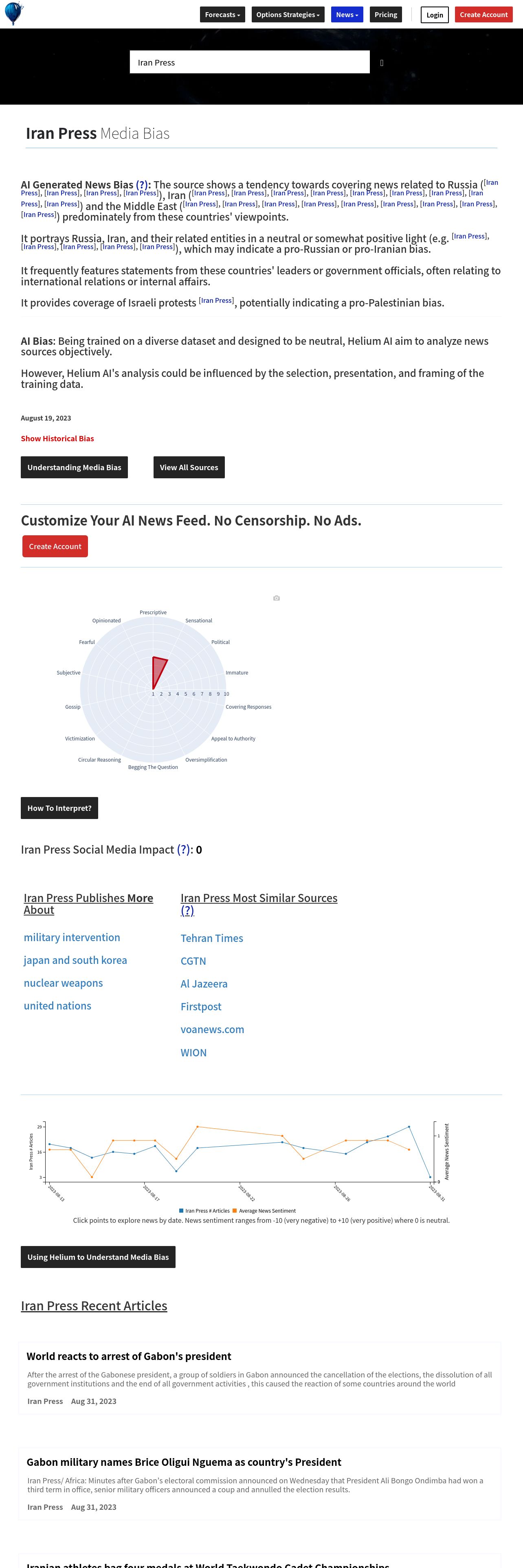Open the Al Jazeera source link
Image resolution: width=523 pixels, height=1568 pixels.
pos(204,984)
